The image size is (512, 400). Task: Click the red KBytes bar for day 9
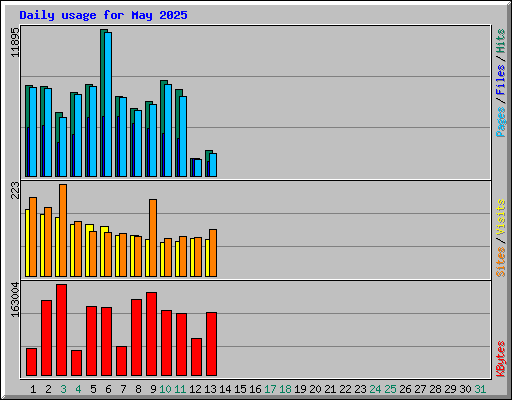(x=152, y=334)
